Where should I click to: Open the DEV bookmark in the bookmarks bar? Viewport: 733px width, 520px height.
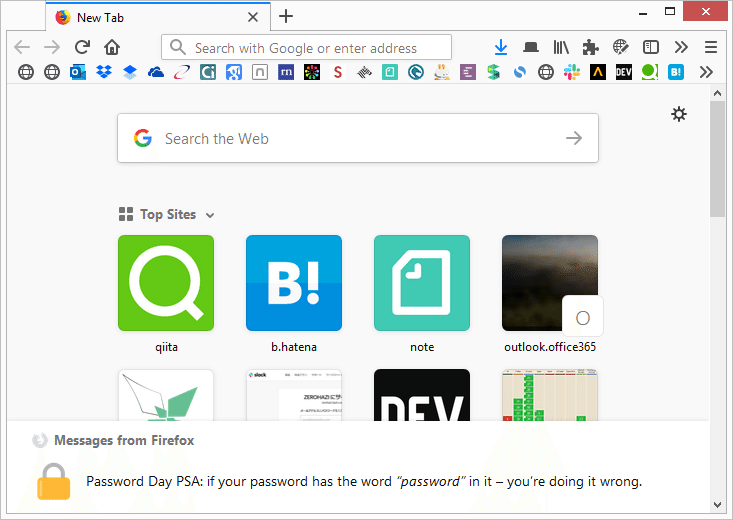tap(624, 72)
